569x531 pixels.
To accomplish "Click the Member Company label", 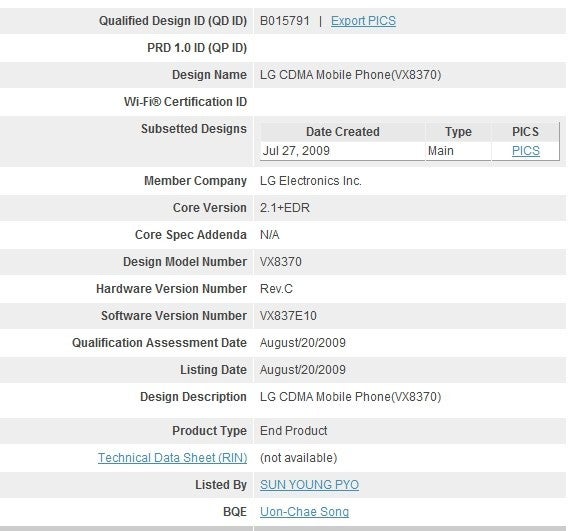I will (x=195, y=181).
